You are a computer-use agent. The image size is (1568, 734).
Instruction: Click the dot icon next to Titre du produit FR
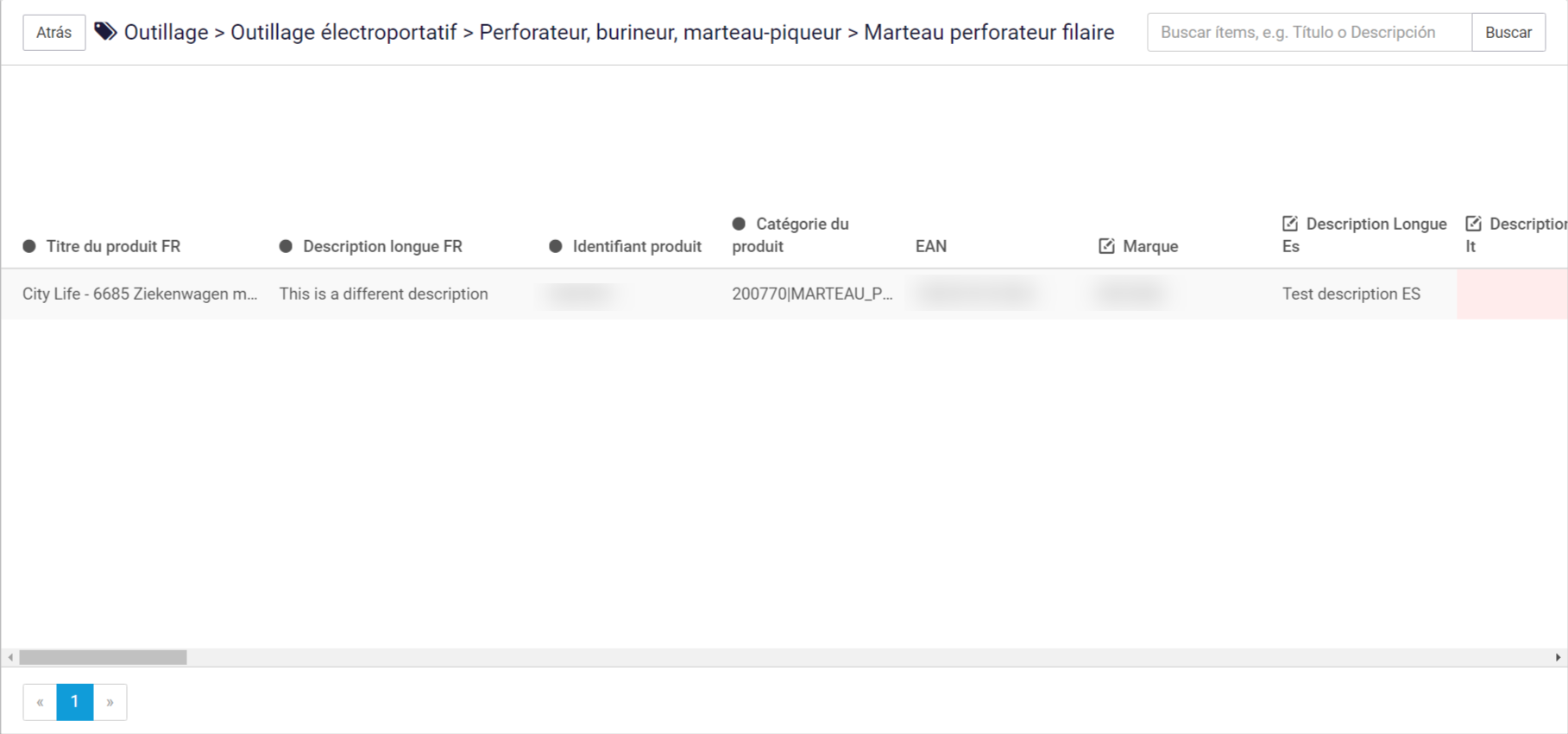coord(29,246)
